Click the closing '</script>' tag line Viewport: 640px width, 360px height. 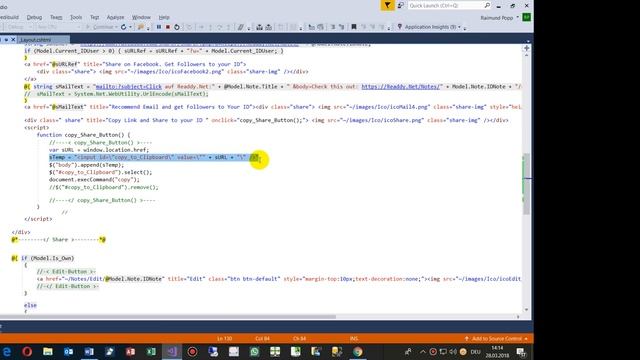[x=38, y=219]
